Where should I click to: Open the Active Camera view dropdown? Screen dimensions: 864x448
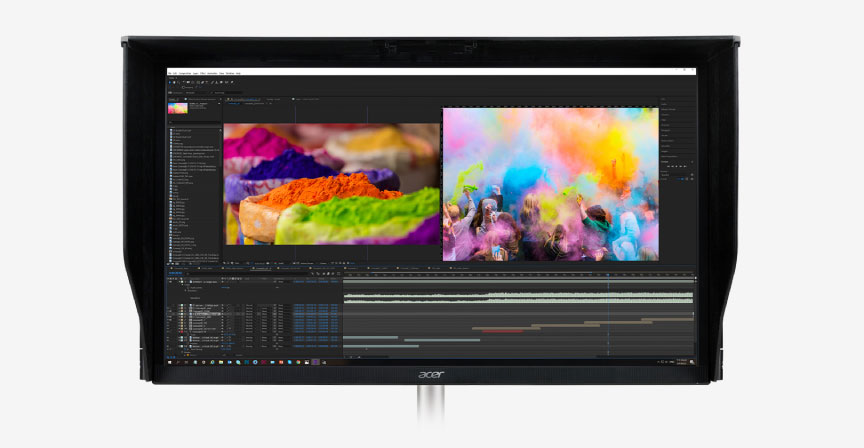(307, 263)
